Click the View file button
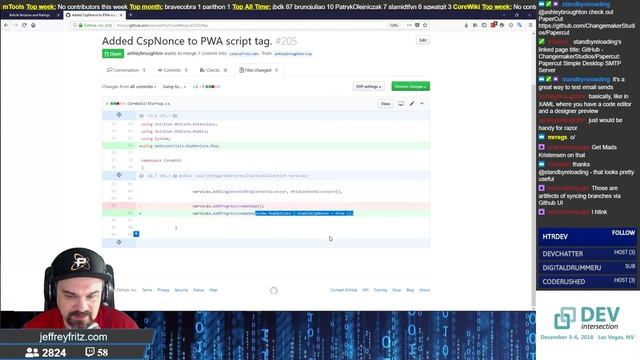Viewport: 640px width, 360px height. [x=385, y=104]
